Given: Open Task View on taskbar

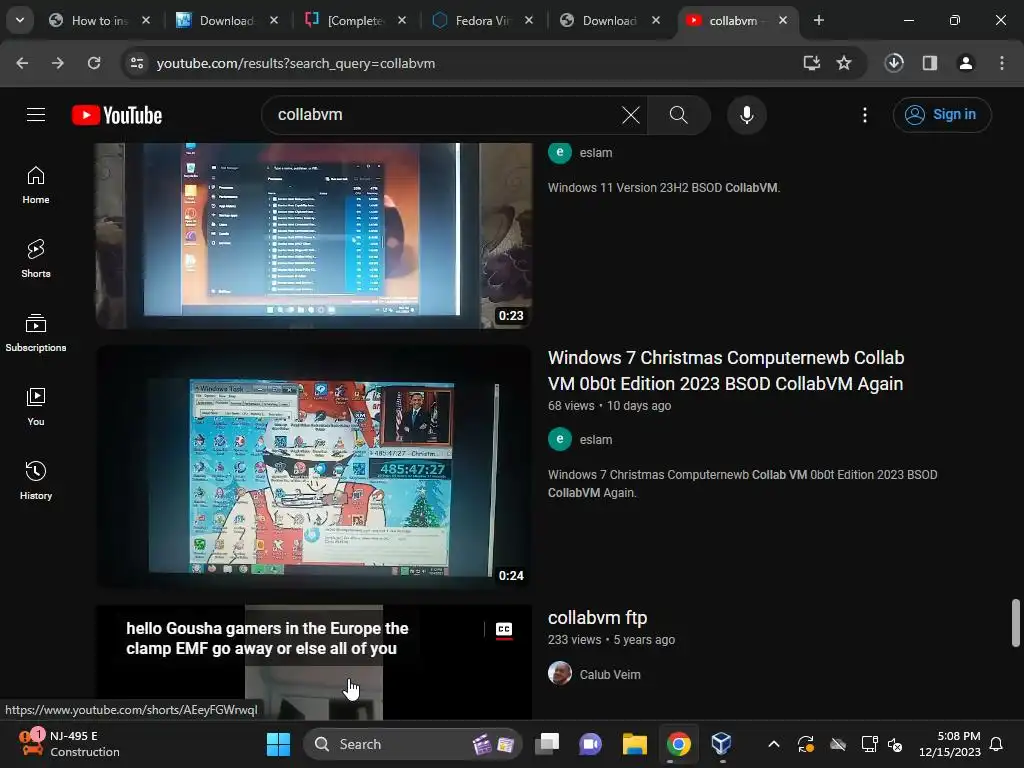Looking at the screenshot, I should coord(547,744).
